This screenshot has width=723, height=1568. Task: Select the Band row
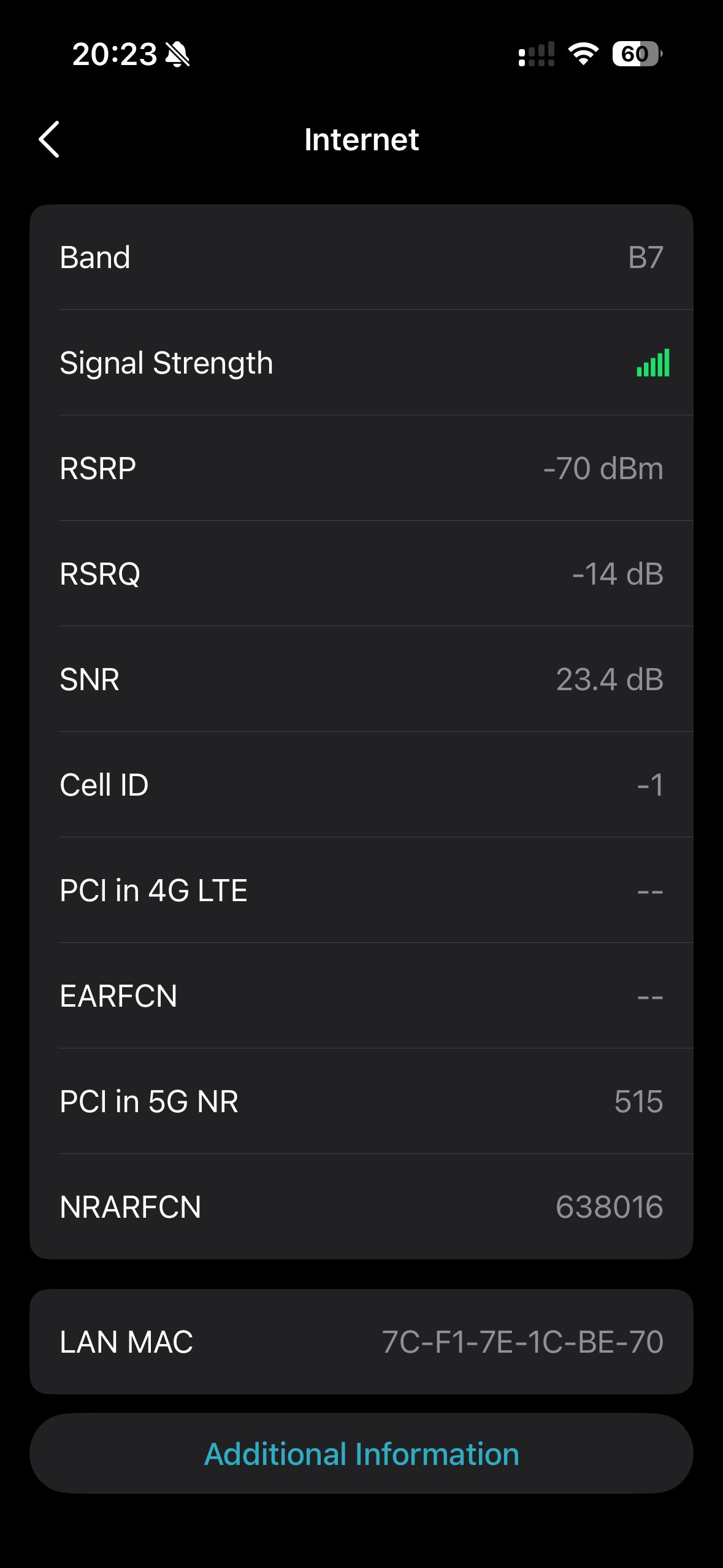(362, 257)
